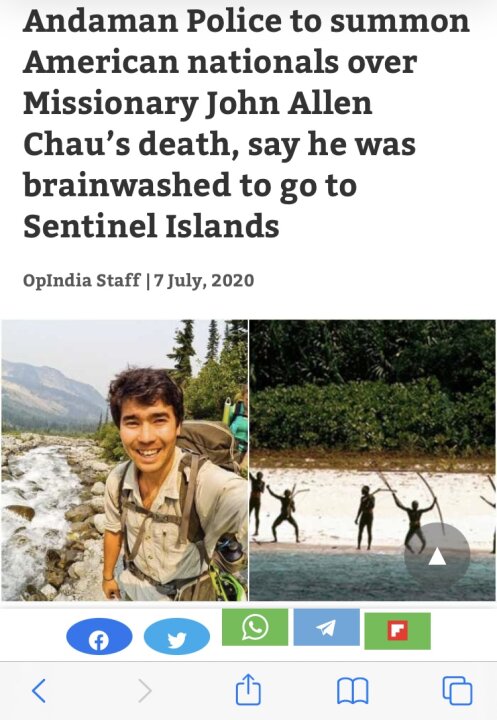497x720 pixels.
Task: Go back with Safari's back chevron
Action: tap(39, 690)
